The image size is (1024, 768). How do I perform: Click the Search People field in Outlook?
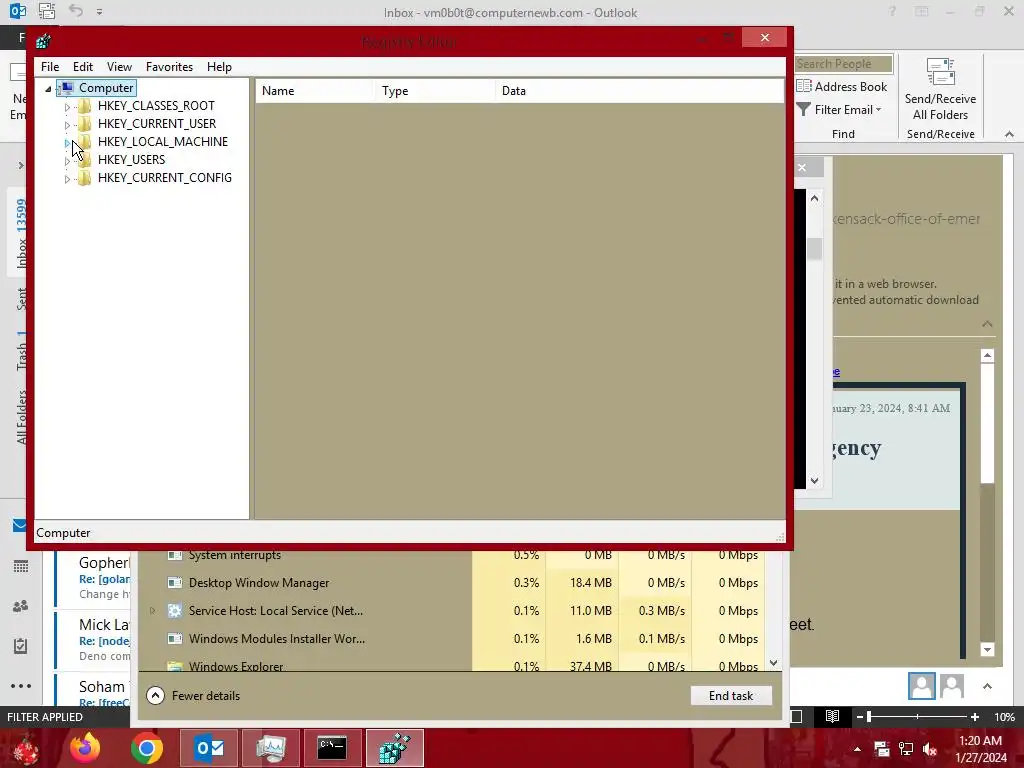coord(844,64)
